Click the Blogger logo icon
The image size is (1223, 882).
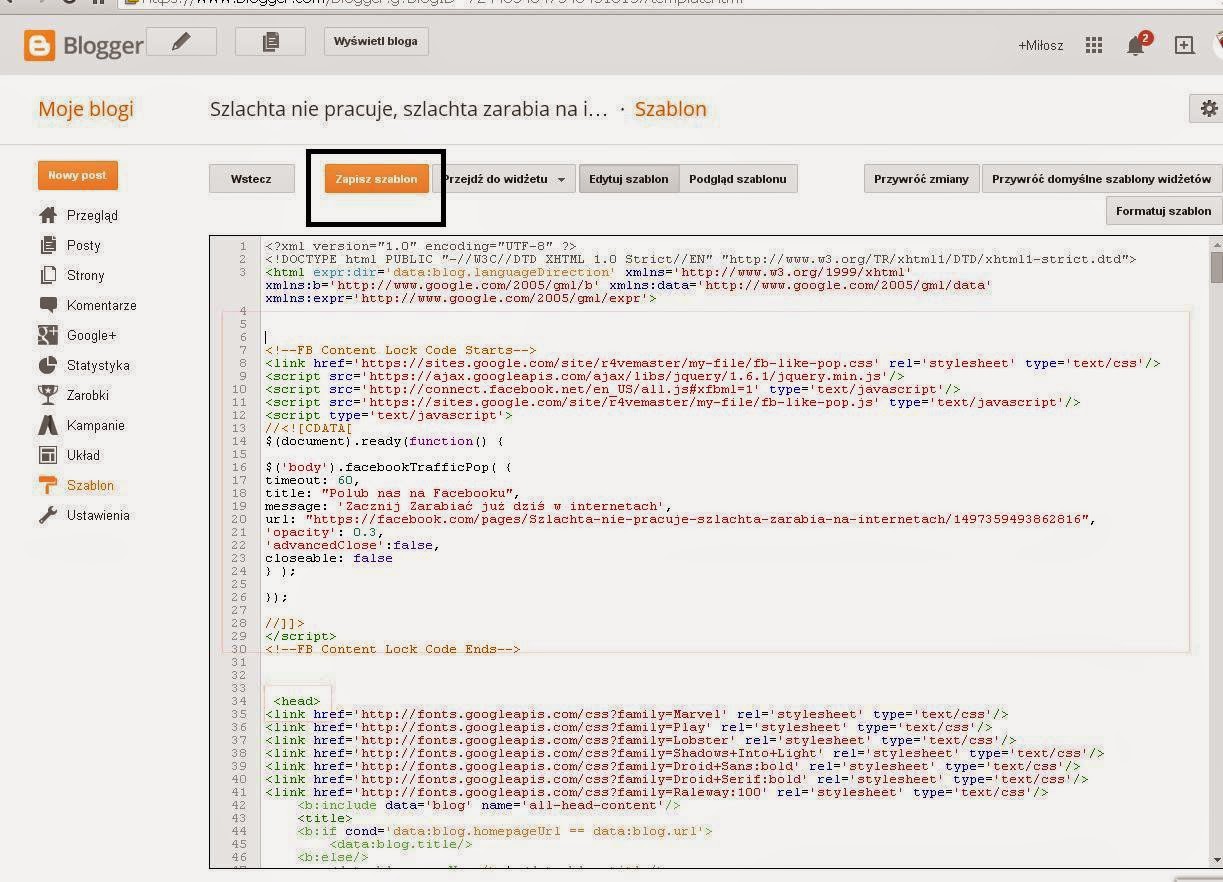(40, 45)
